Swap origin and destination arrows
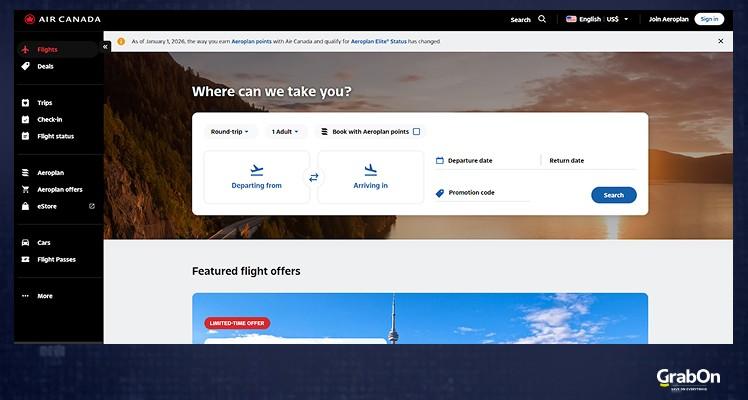Image resolution: width=748 pixels, height=400 pixels. 313,178
